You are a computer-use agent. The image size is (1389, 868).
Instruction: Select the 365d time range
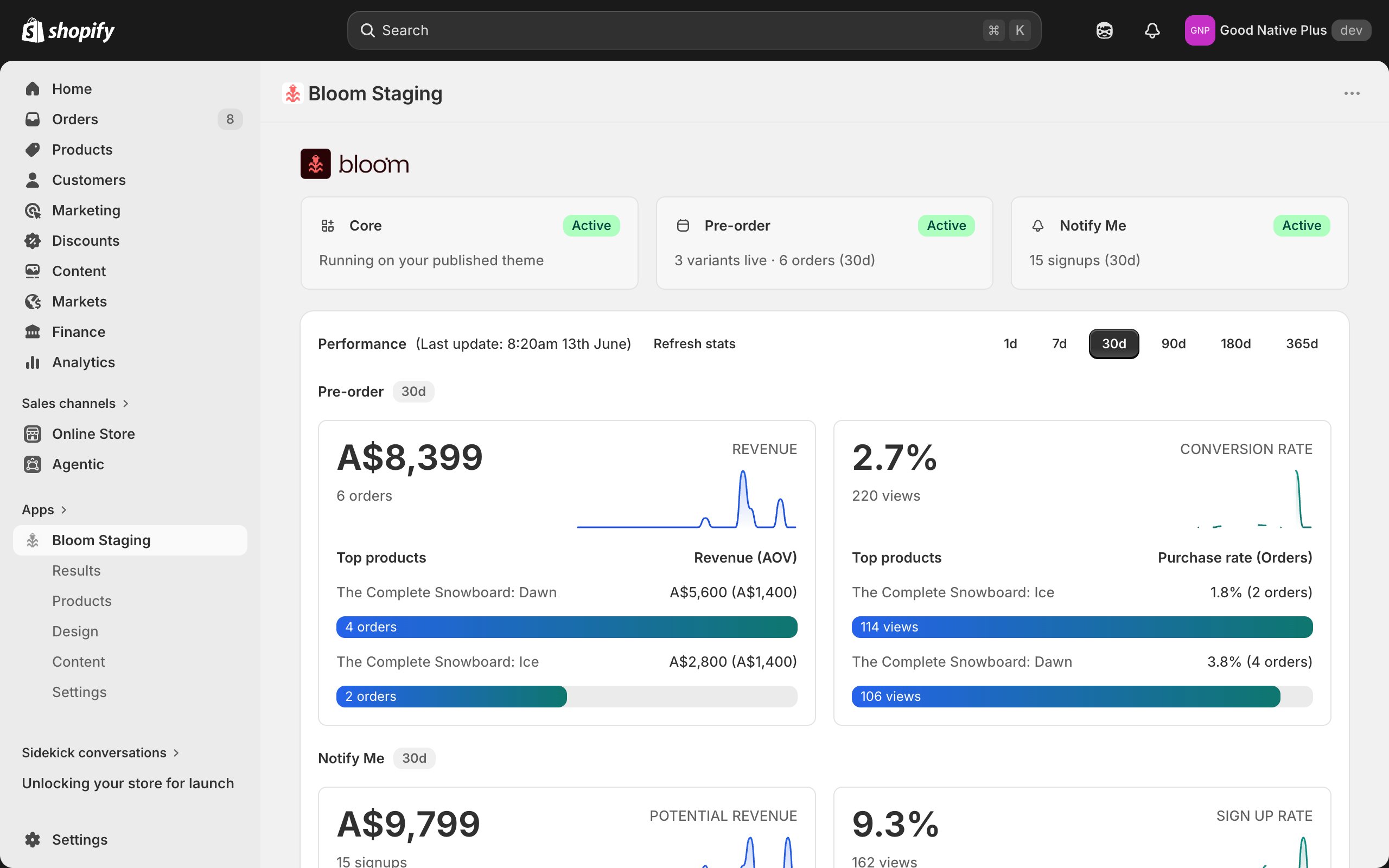(1302, 344)
